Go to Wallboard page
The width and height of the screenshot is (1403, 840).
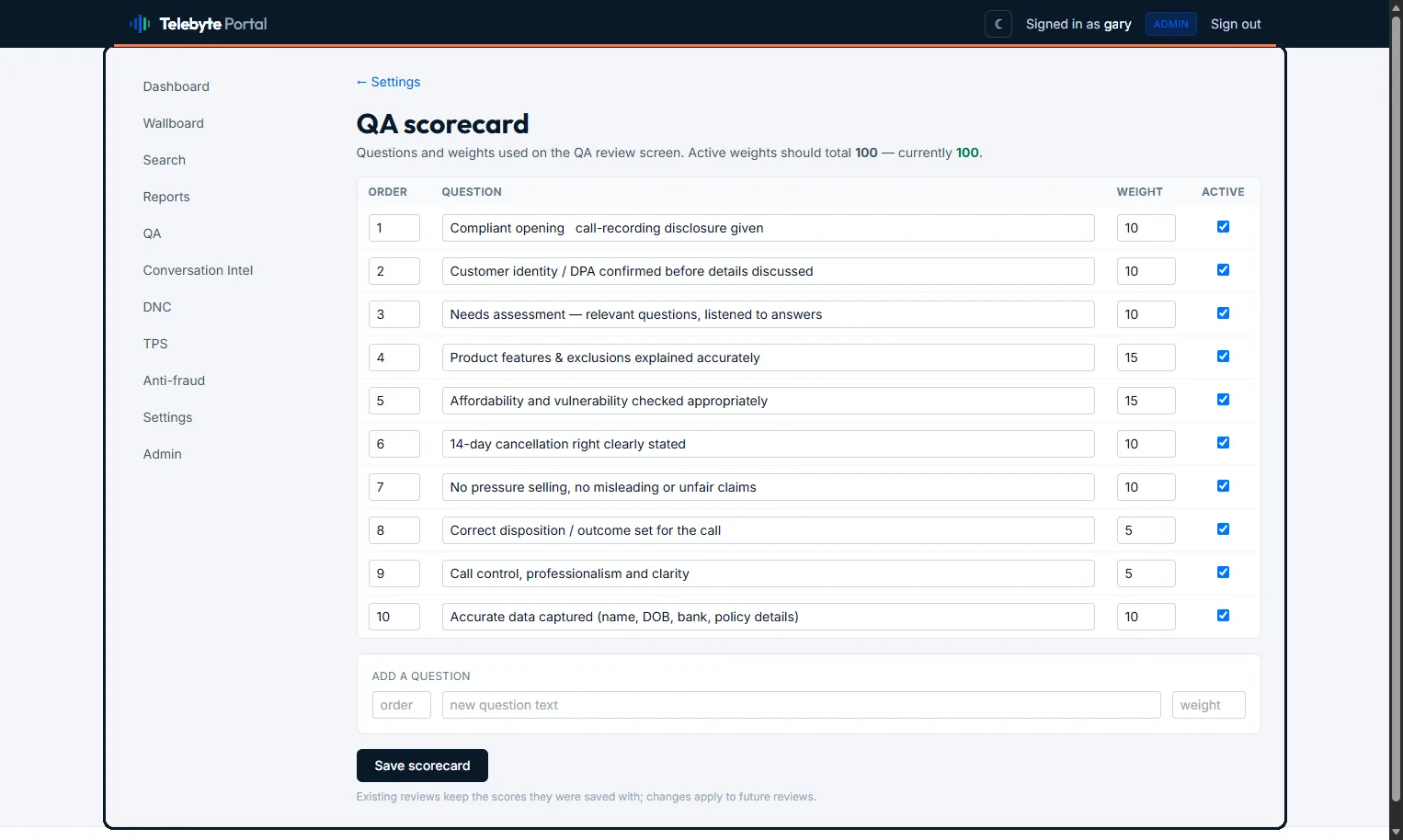pyautogui.click(x=174, y=123)
